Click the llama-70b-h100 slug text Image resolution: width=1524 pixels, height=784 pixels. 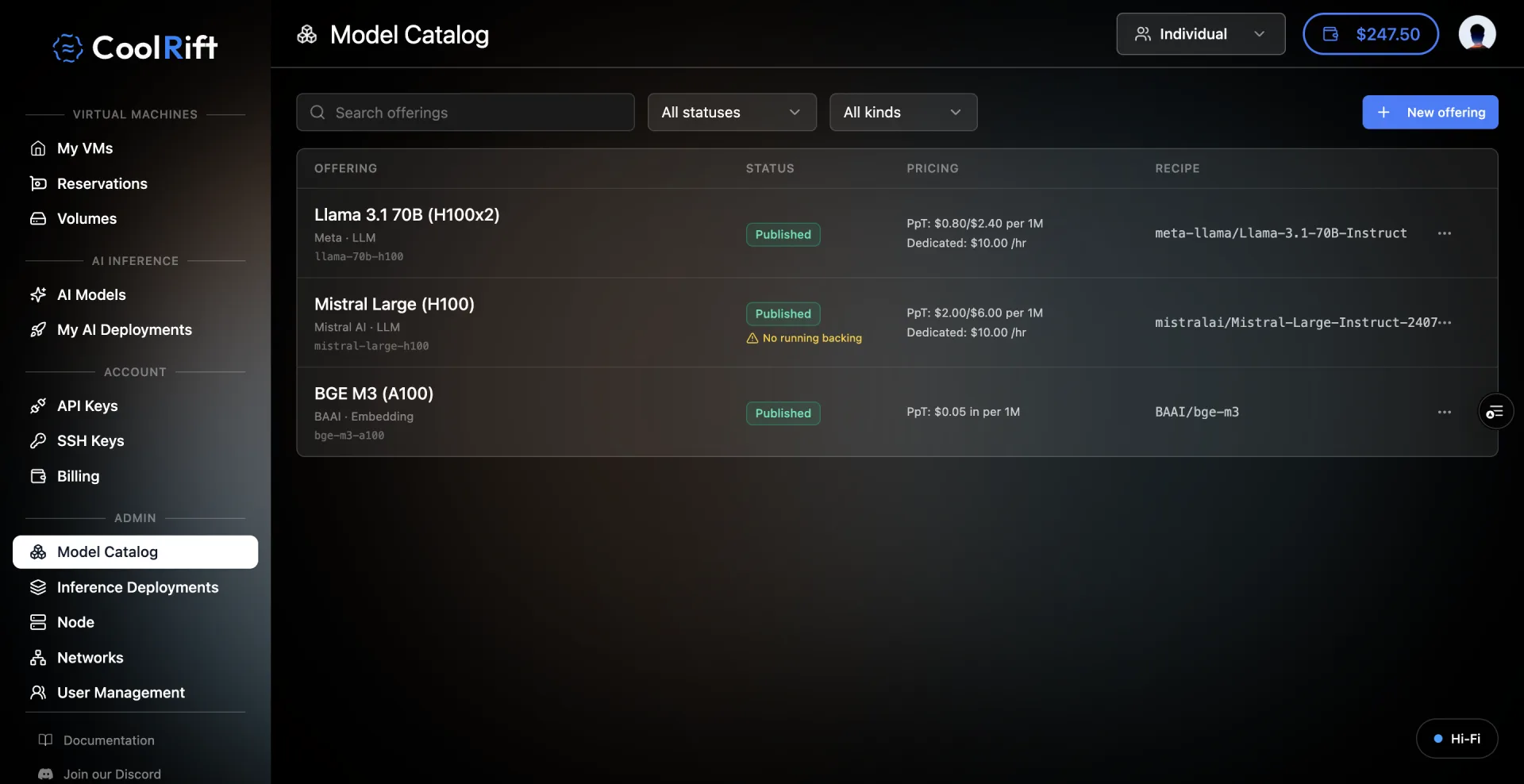coord(358,256)
